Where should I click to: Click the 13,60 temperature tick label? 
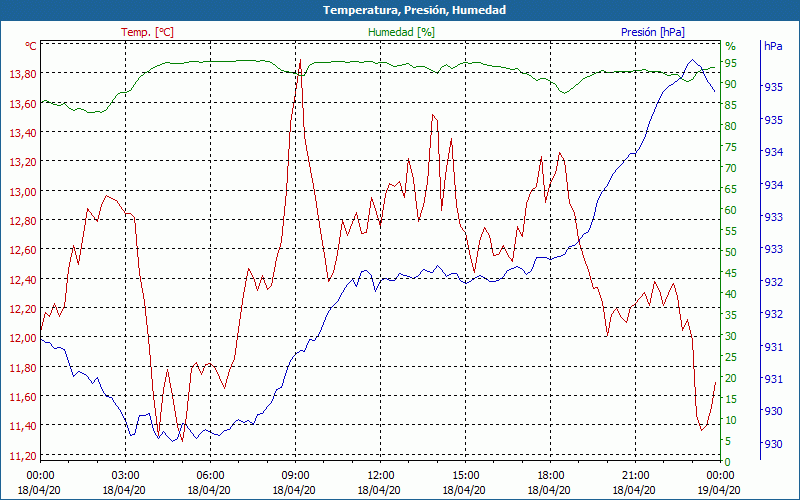23,104
